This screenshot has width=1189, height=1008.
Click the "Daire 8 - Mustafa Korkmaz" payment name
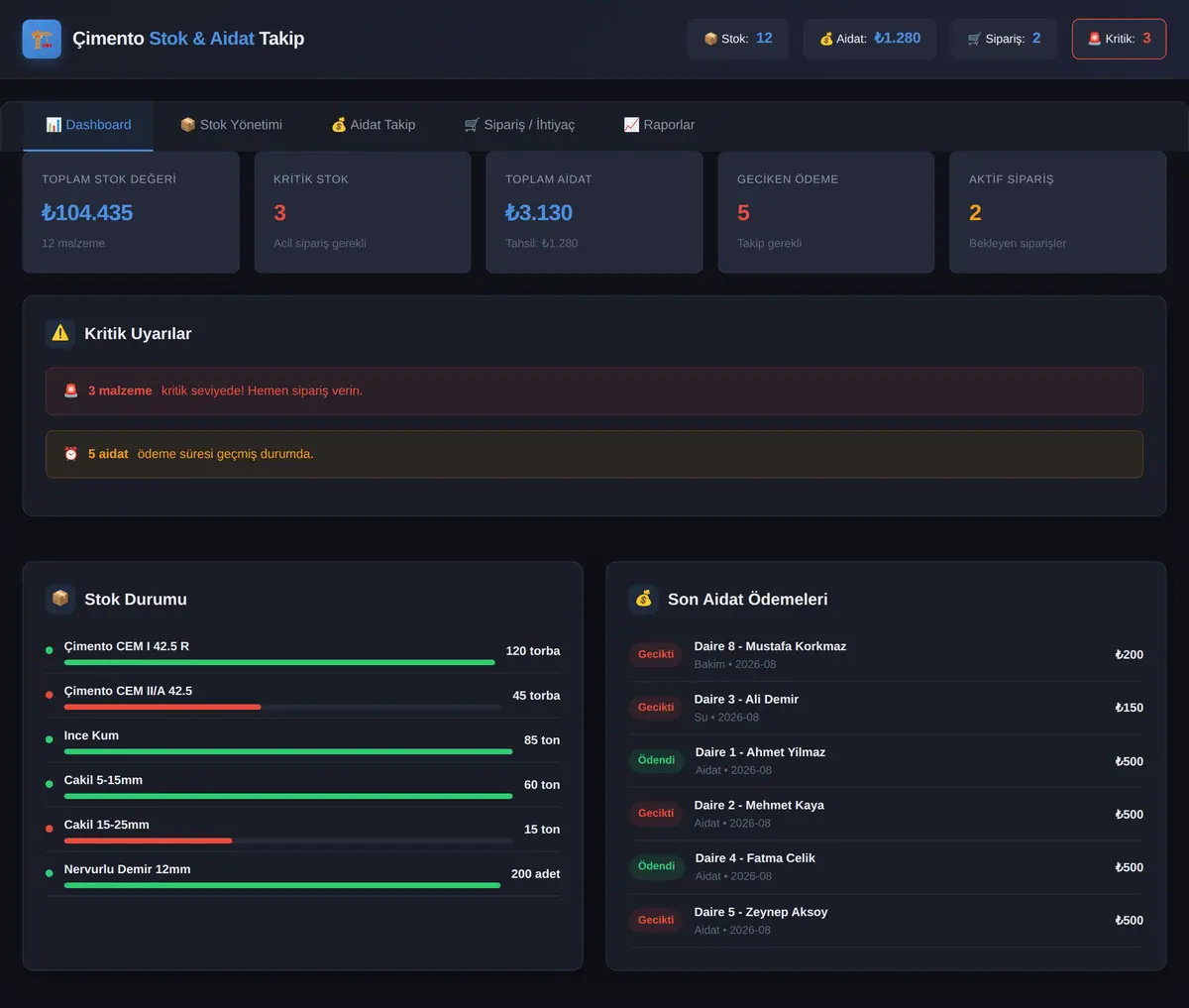[x=770, y=646]
